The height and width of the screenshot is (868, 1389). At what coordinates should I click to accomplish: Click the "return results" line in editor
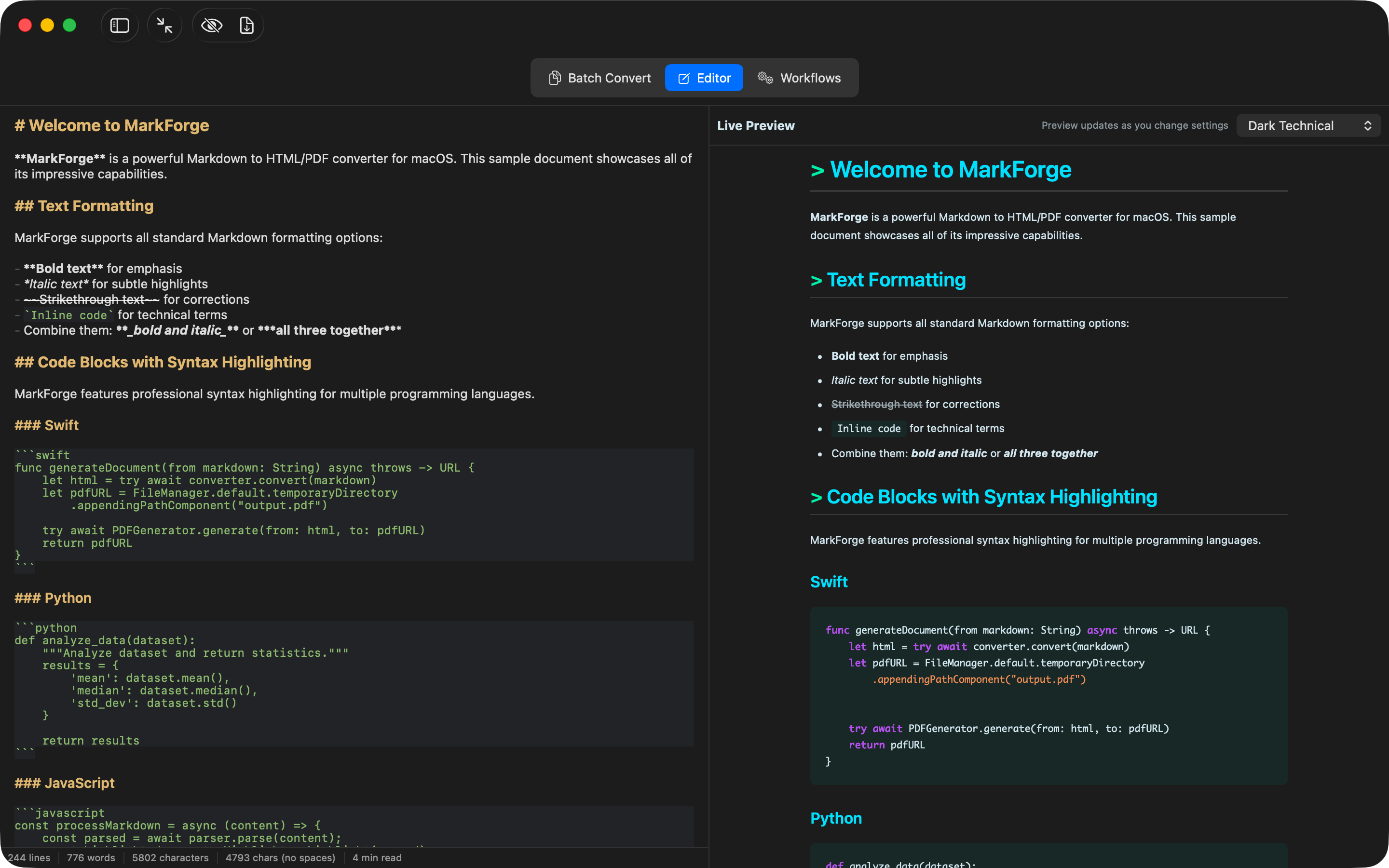(91, 741)
